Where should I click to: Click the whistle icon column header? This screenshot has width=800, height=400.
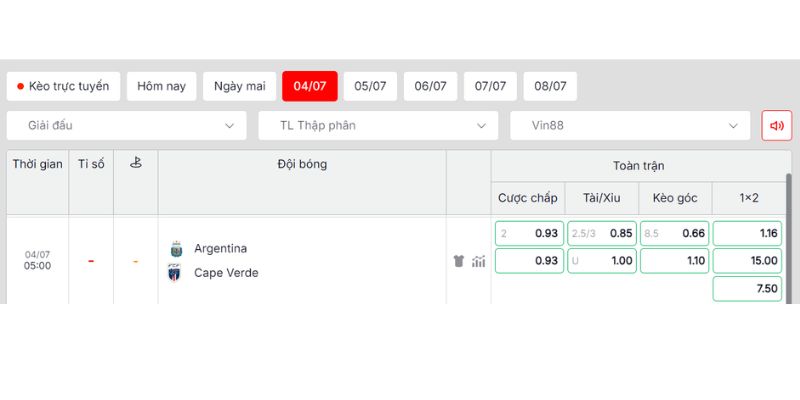[x=136, y=163]
